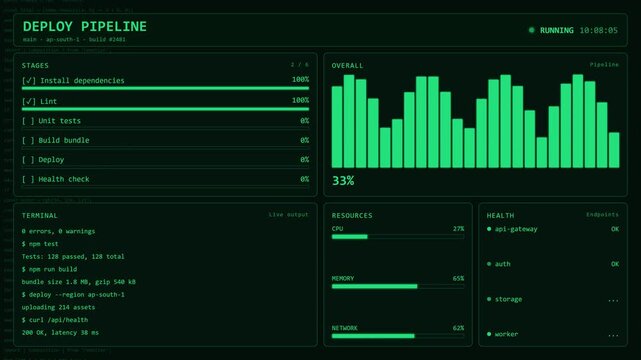Click the RUNNING status label

pyautogui.click(x=556, y=30)
